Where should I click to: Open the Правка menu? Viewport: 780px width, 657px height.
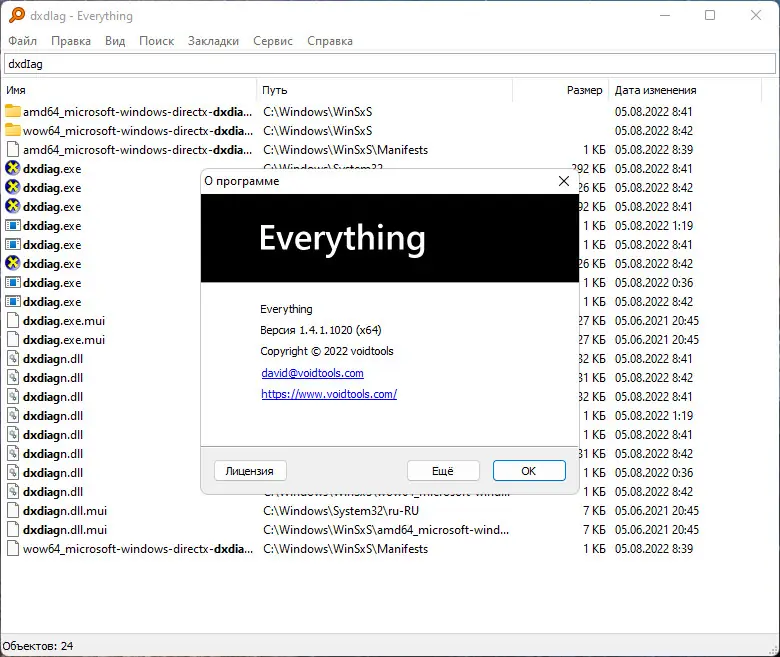coord(71,41)
